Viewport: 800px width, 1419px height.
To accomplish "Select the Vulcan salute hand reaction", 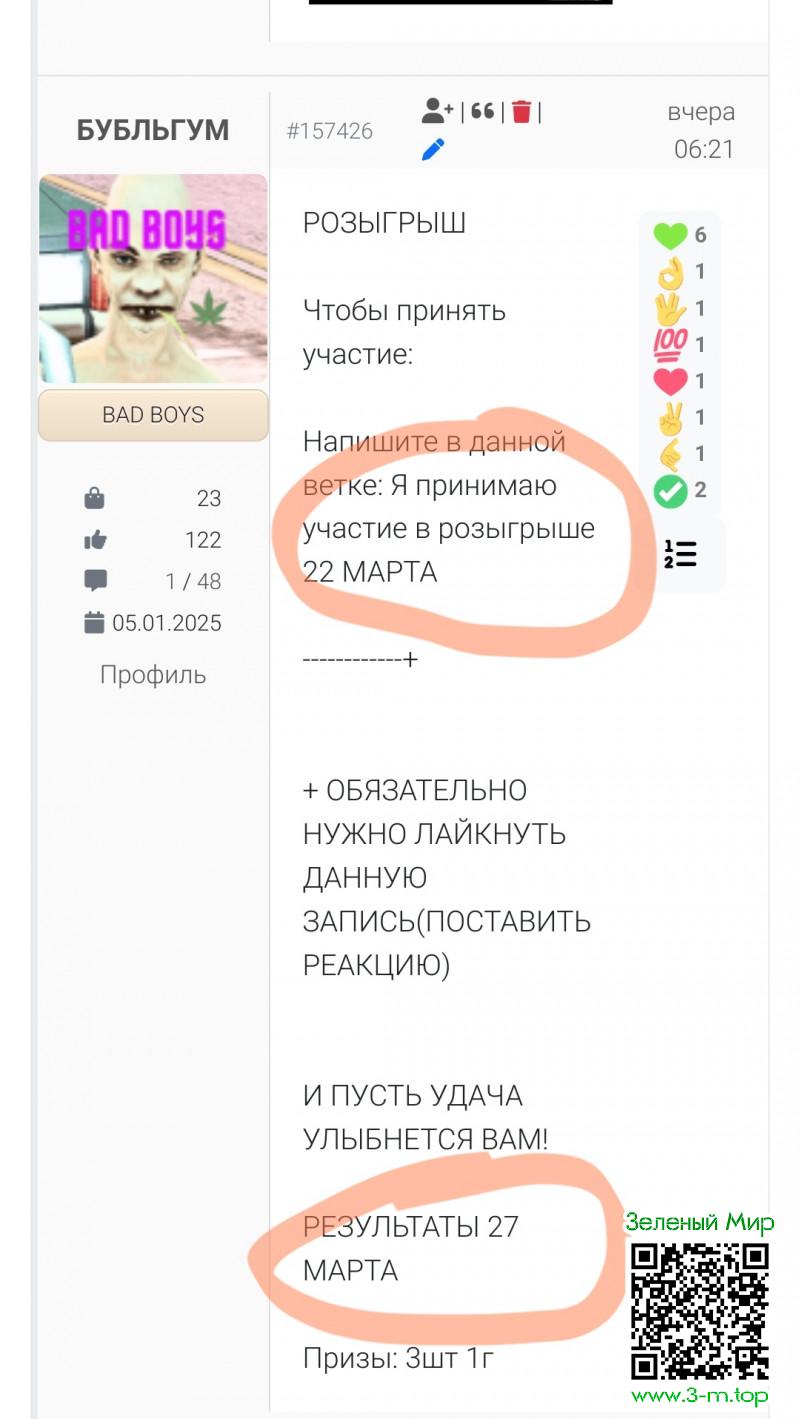I will pyautogui.click(x=670, y=308).
